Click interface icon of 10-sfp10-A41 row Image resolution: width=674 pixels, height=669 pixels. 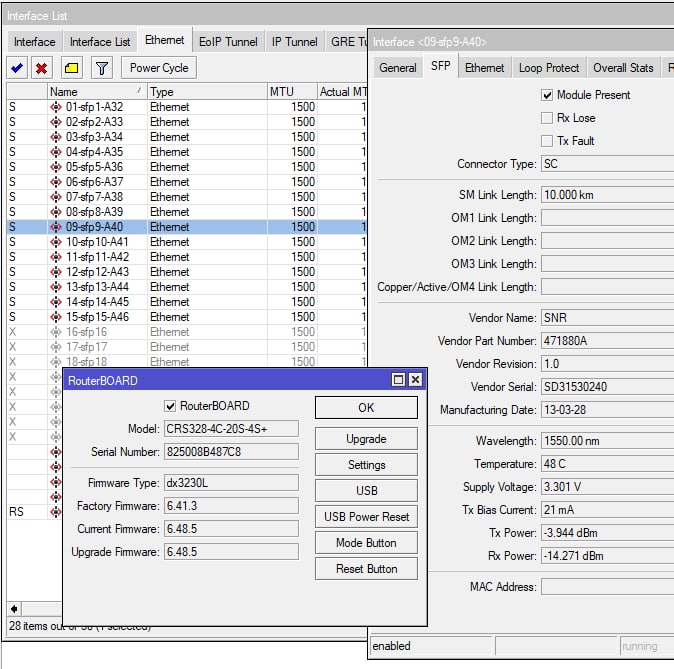(56, 242)
